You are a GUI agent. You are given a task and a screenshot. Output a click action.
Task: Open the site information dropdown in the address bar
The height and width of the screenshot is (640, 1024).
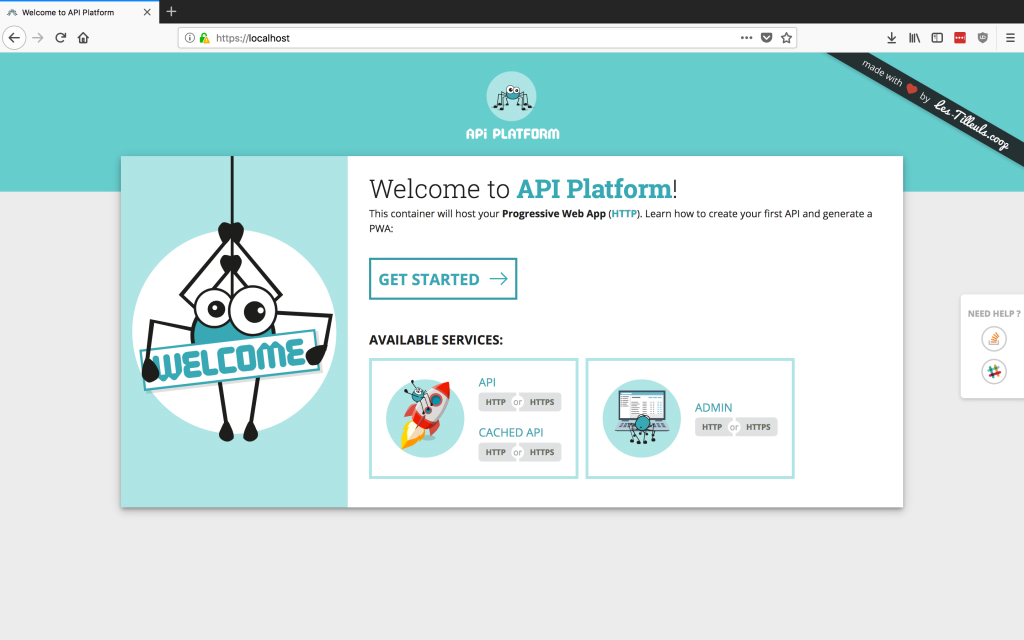coord(190,37)
